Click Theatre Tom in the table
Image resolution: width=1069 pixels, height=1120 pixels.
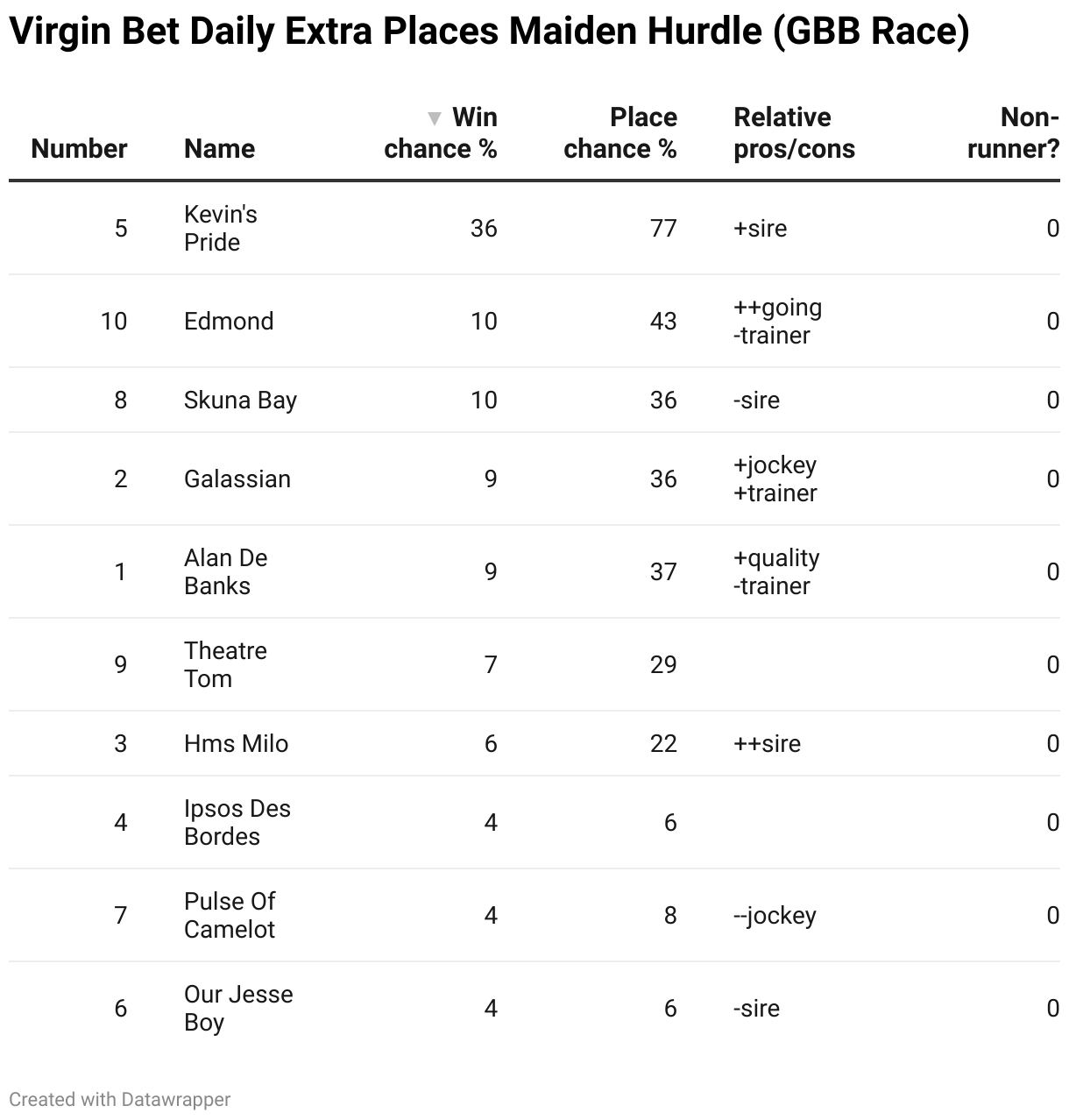[225, 664]
